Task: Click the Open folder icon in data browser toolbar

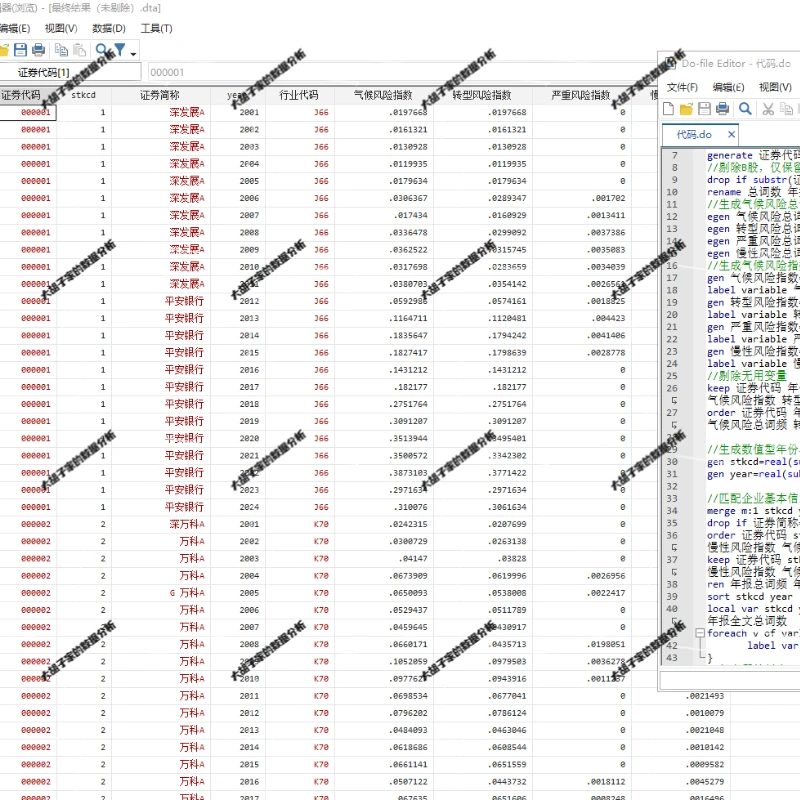Action: coord(4,50)
